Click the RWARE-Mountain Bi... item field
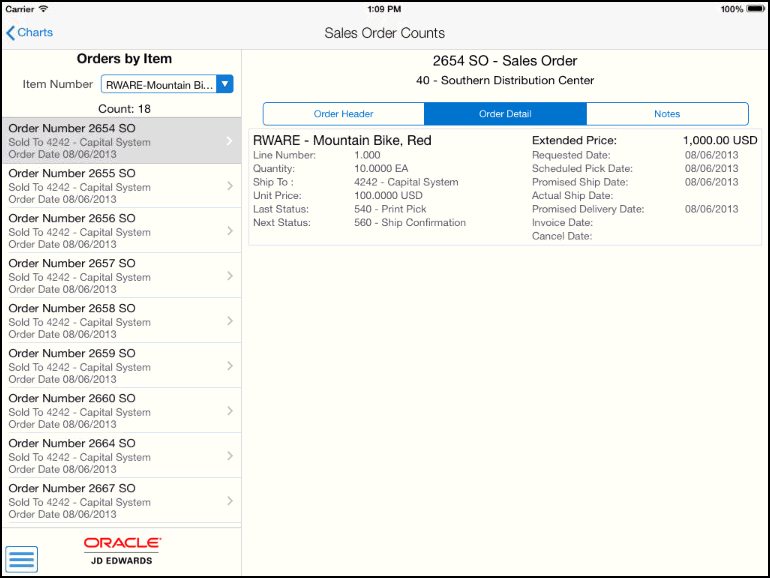Screen dimensions: 770x578 pos(159,84)
